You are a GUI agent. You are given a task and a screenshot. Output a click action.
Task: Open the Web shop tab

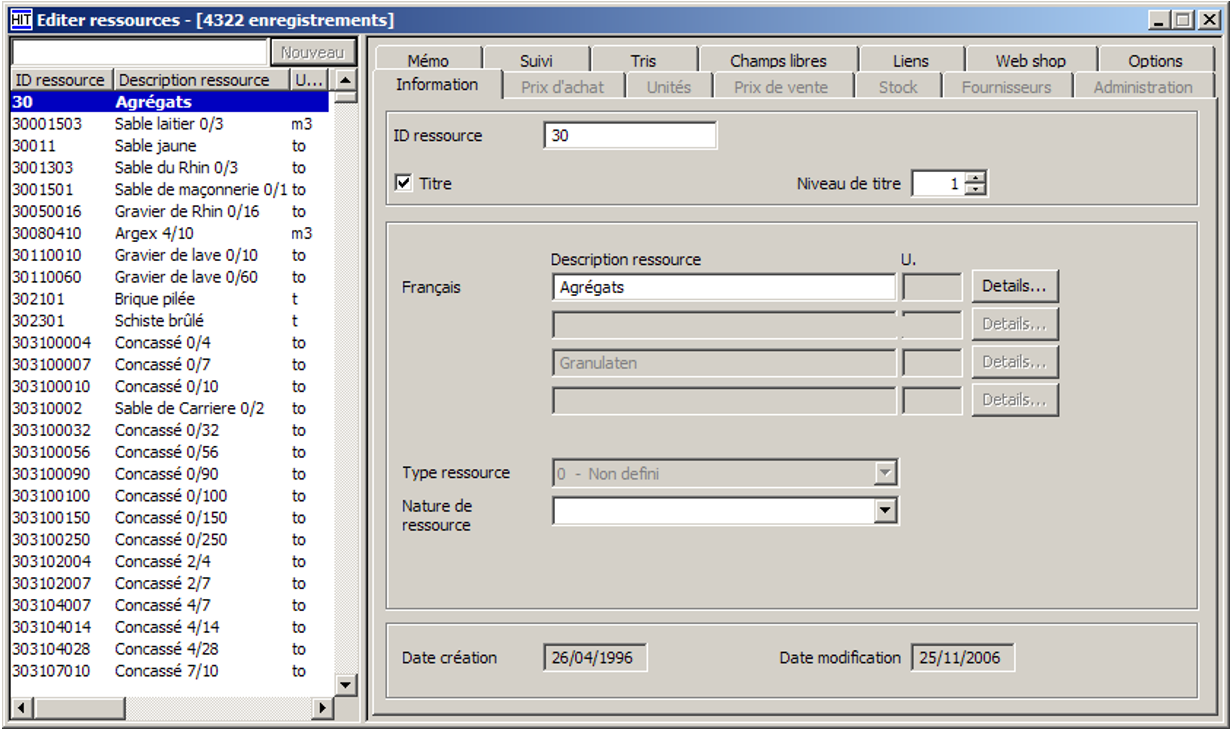(x=1030, y=61)
